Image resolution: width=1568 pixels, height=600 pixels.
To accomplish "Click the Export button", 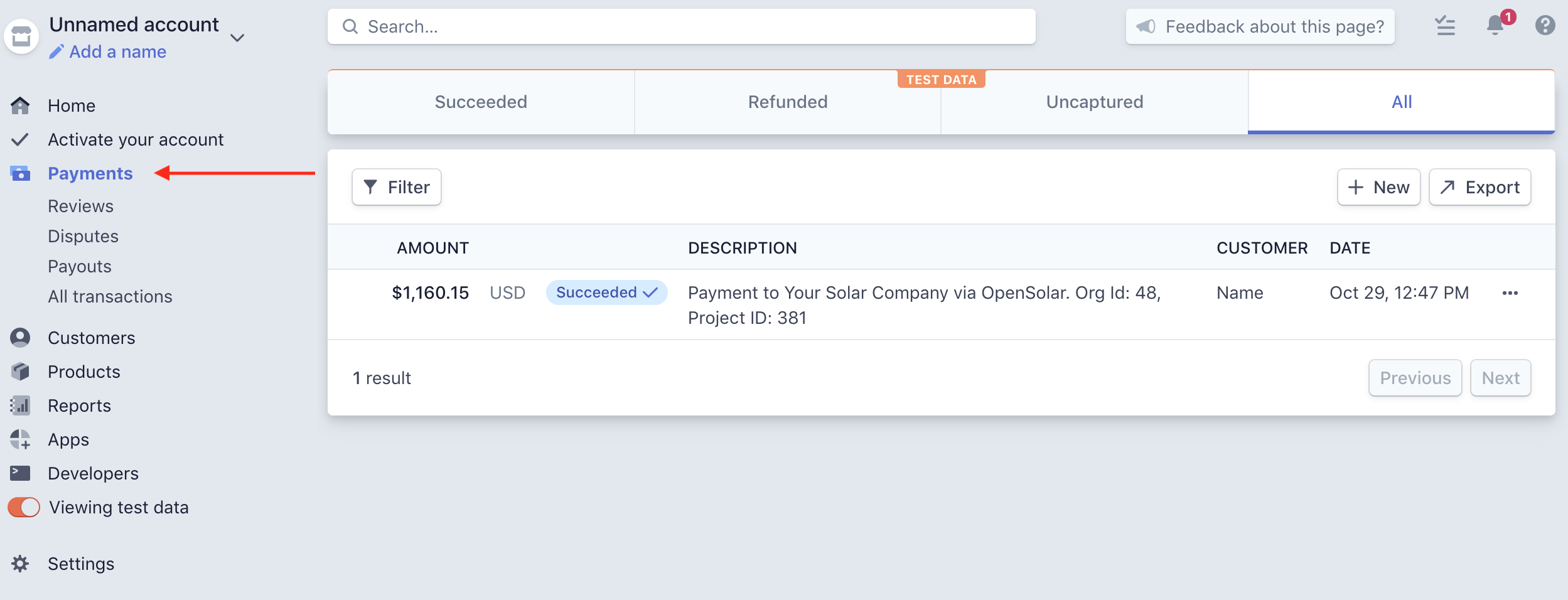I will 1480,187.
